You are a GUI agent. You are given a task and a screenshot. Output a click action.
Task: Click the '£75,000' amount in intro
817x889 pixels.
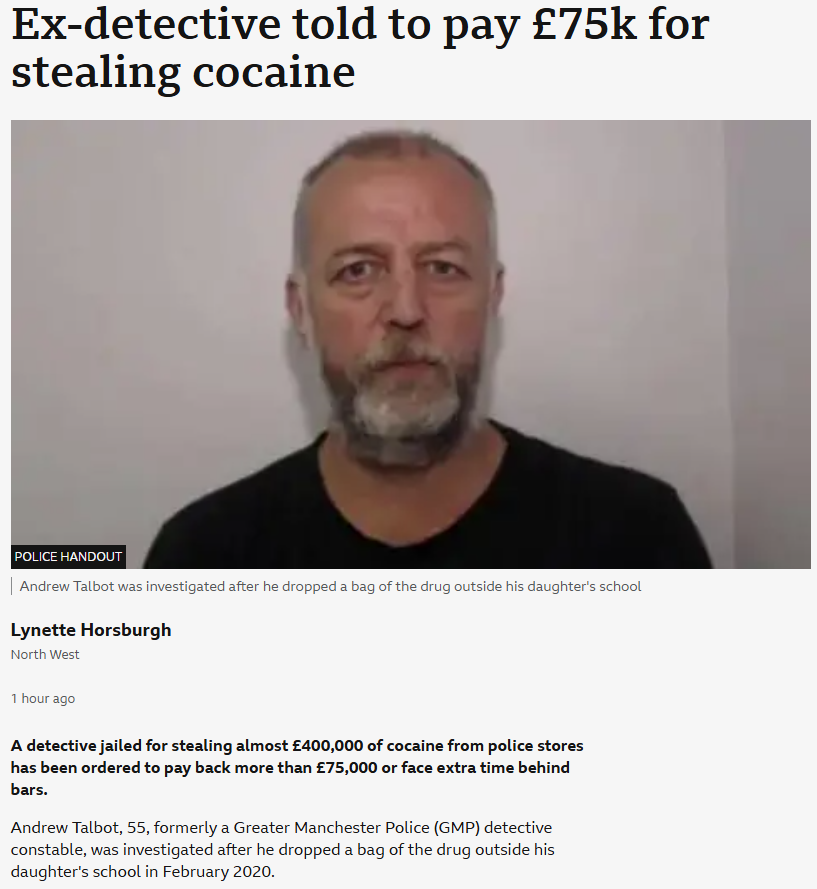click(x=347, y=768)
